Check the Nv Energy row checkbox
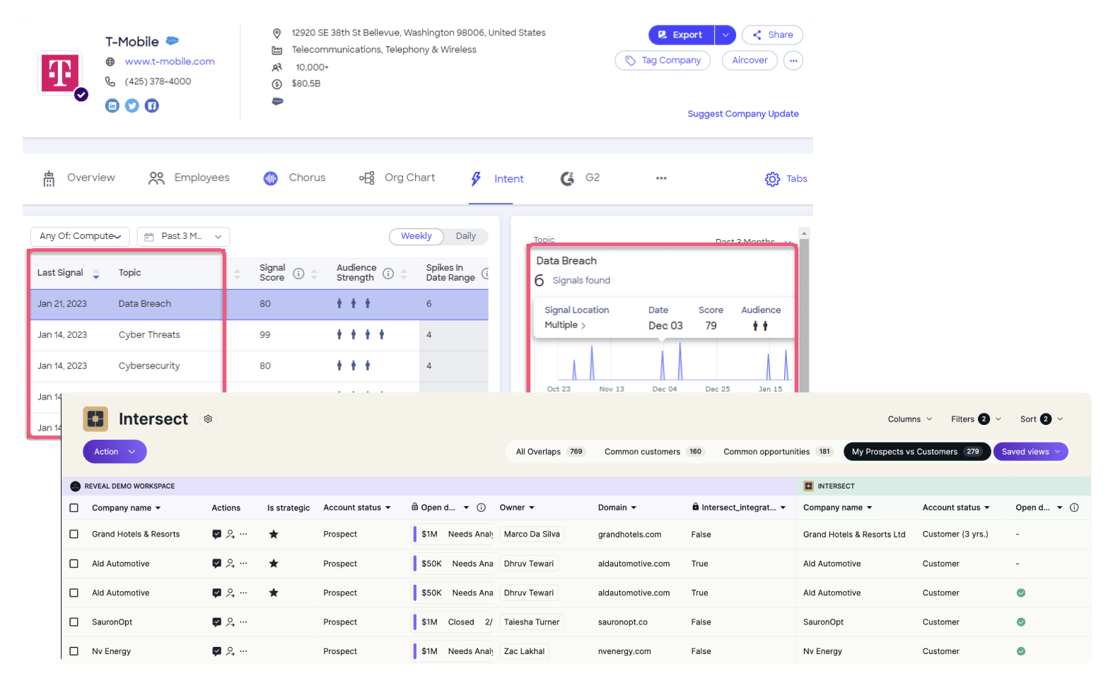Screen dimensions: 1120x700 pos(74,651)
